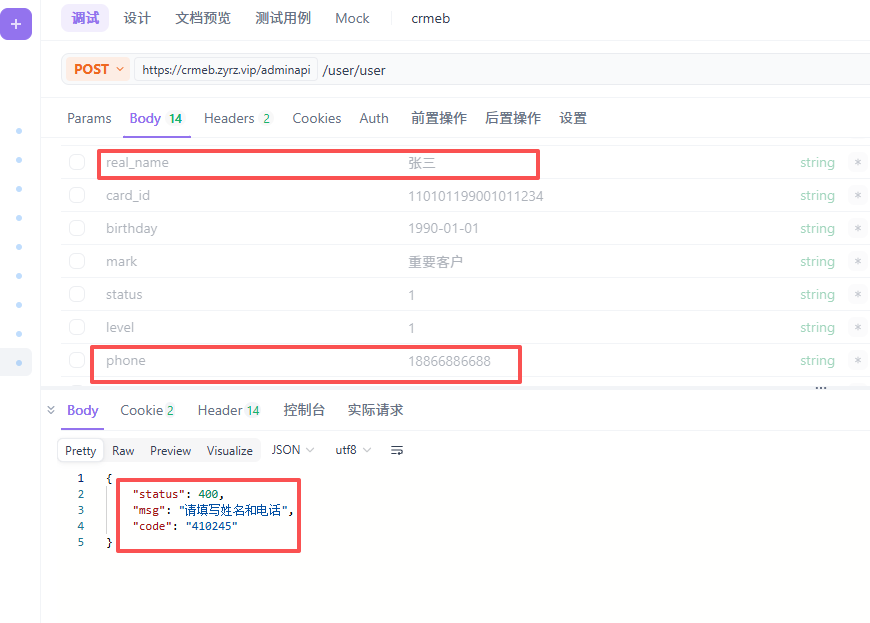Enable the real_name parameter checkbox

pos(77,163)
